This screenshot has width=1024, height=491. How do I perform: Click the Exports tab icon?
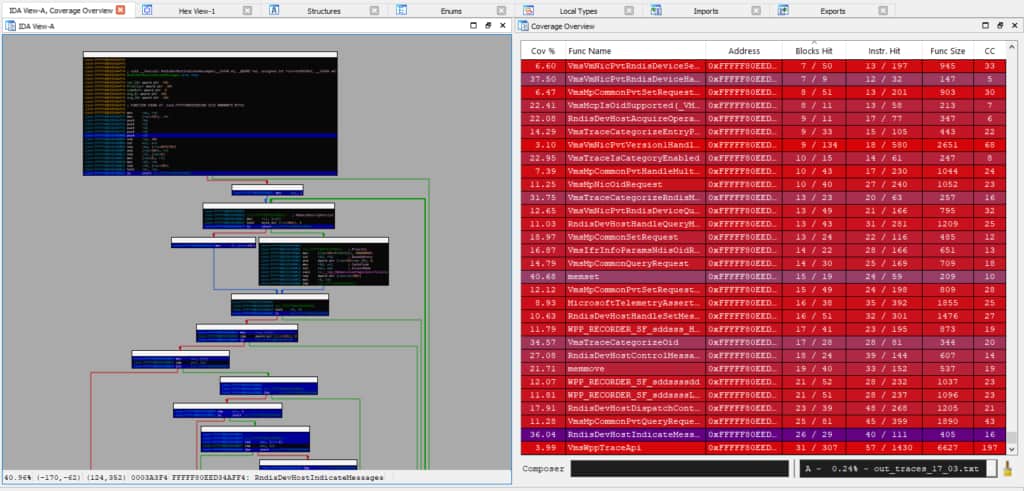[783, 10]
